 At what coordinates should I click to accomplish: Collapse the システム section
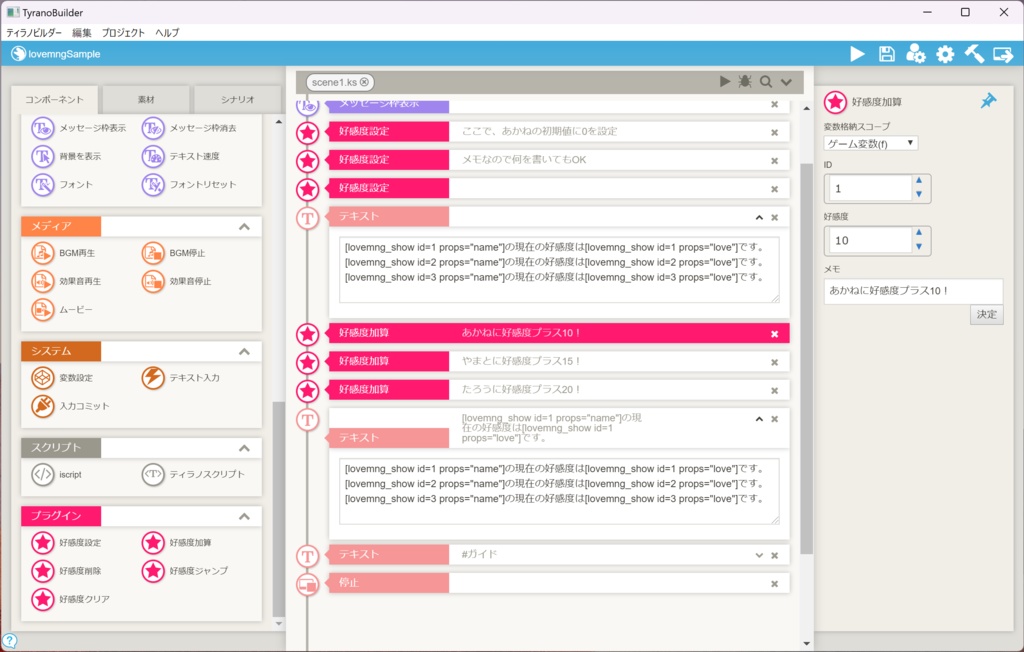pos(244,351)
